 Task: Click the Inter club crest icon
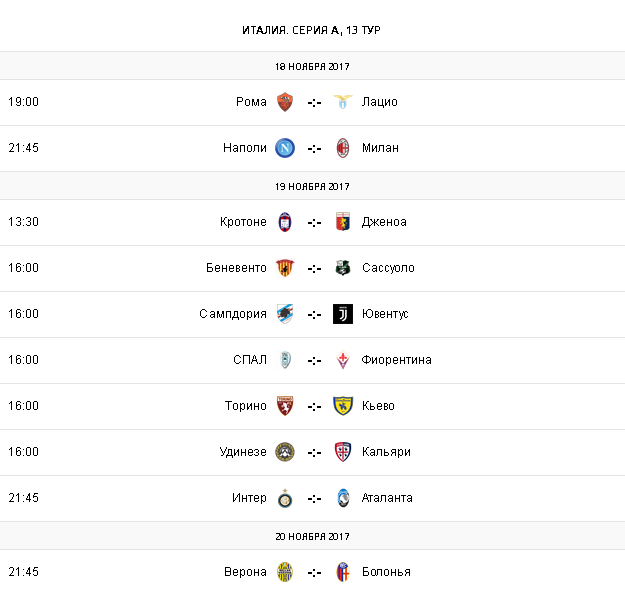tap(285, 498)
